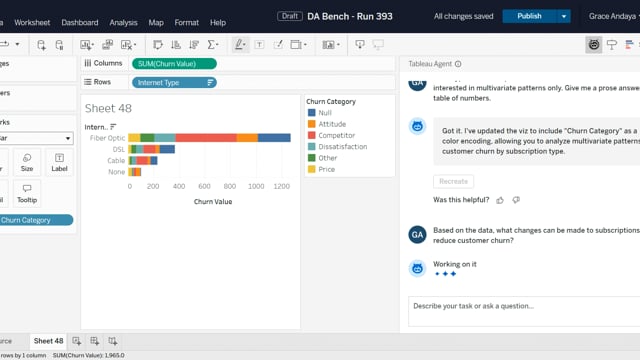Click the thumbs down feedback icon
The height and width of the screenshot is (360, 640).
[x=516, y=200]
